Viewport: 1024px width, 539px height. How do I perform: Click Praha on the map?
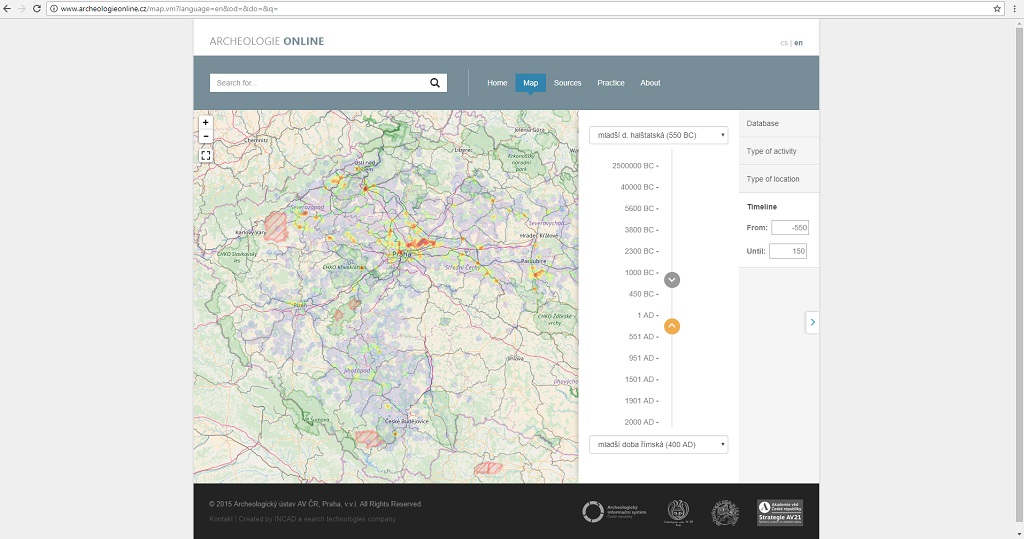402,253
